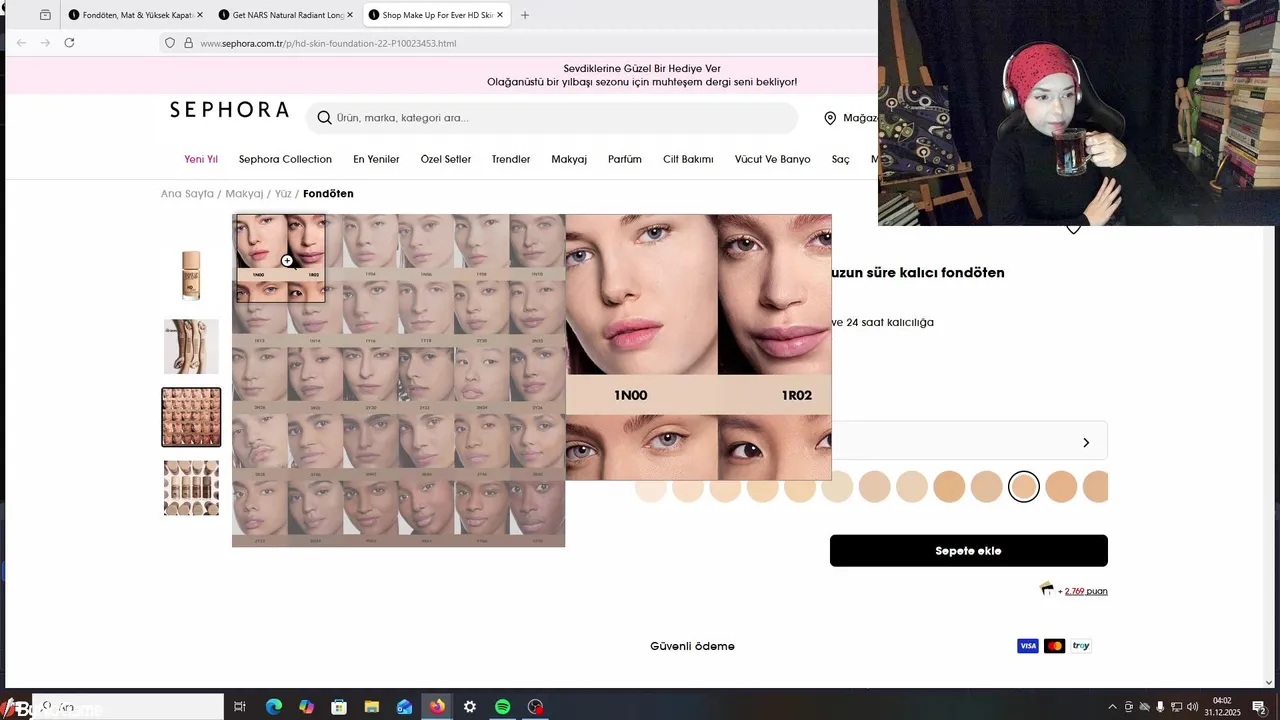Pick the swatch immediately right of the selected shade
Viewport: 1280px width, 720px height.
pos(1061,487)
